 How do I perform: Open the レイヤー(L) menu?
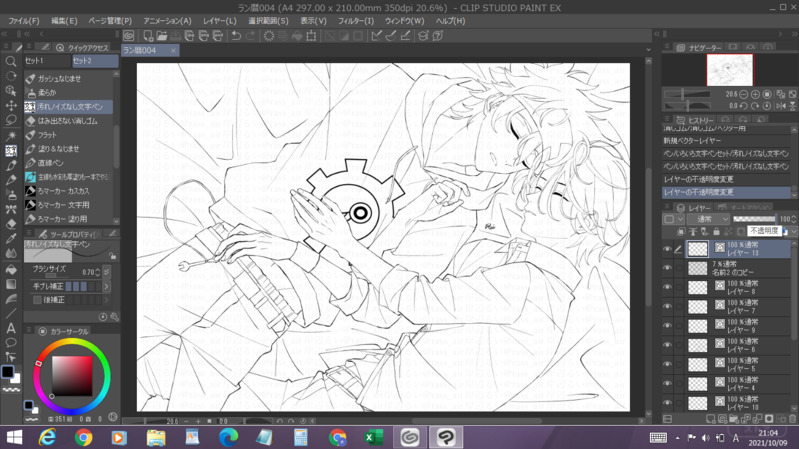click(220, 21)
